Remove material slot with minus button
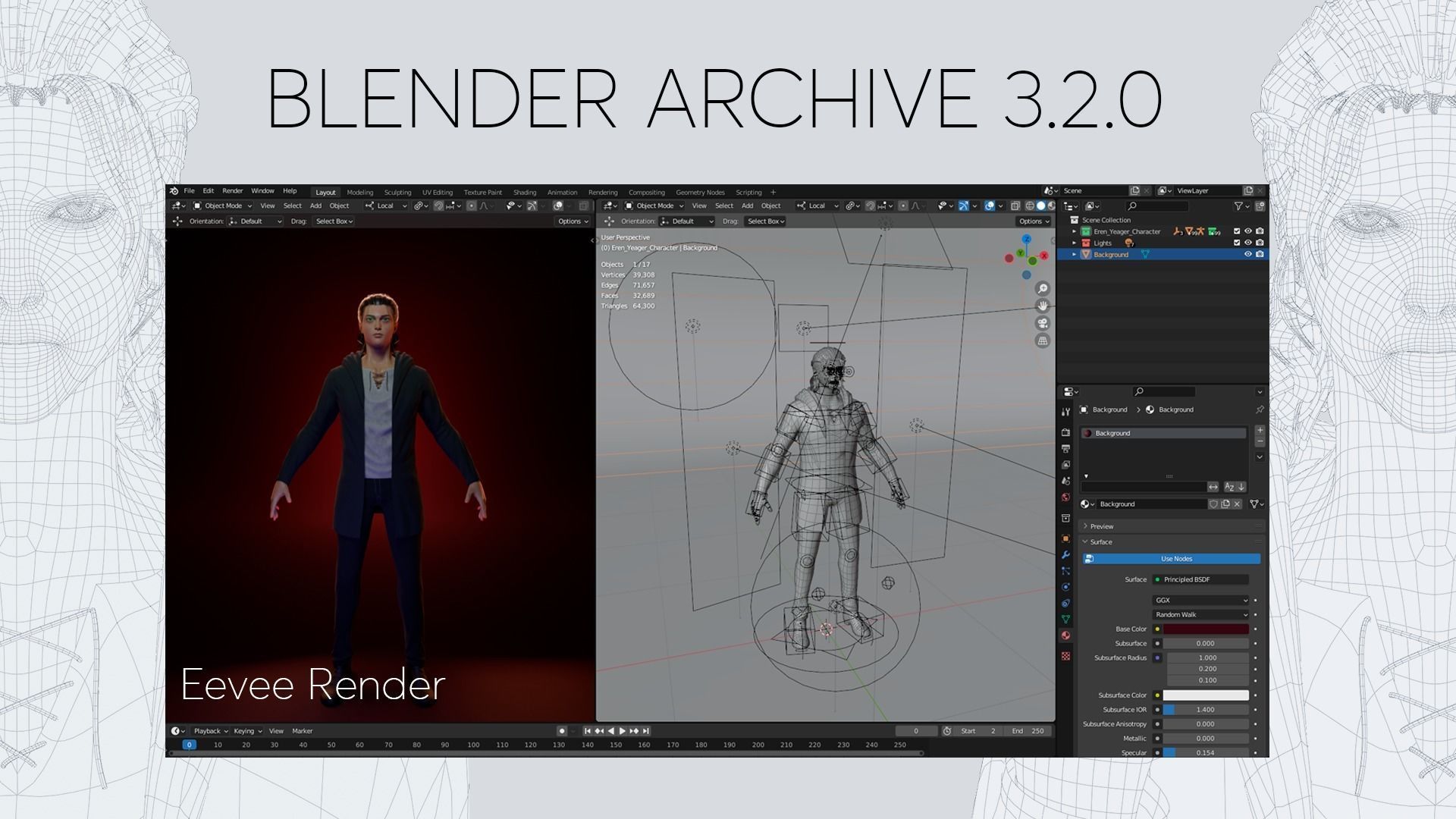The image size is (1456, 819). 1260,441
